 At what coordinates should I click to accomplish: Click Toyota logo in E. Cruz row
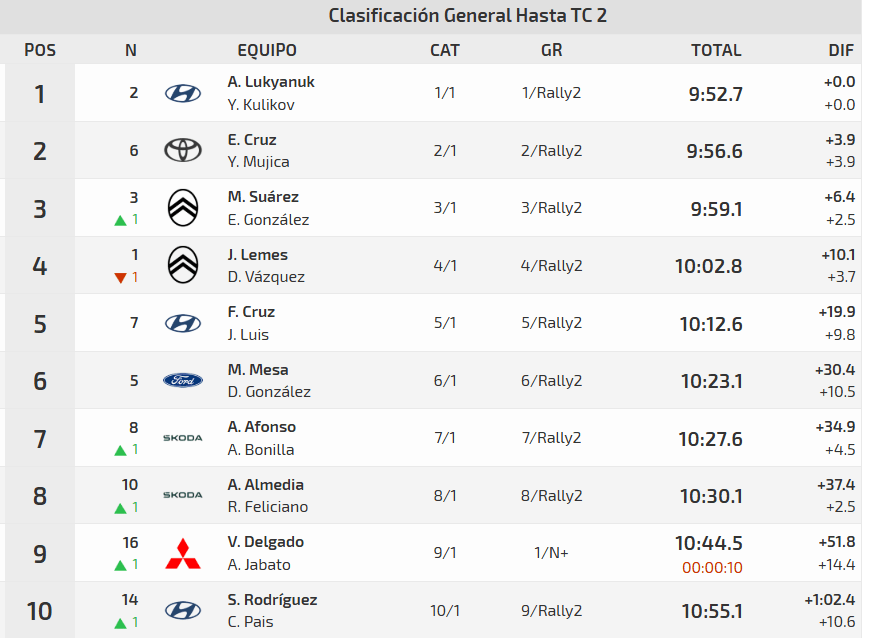click(182, 151)
